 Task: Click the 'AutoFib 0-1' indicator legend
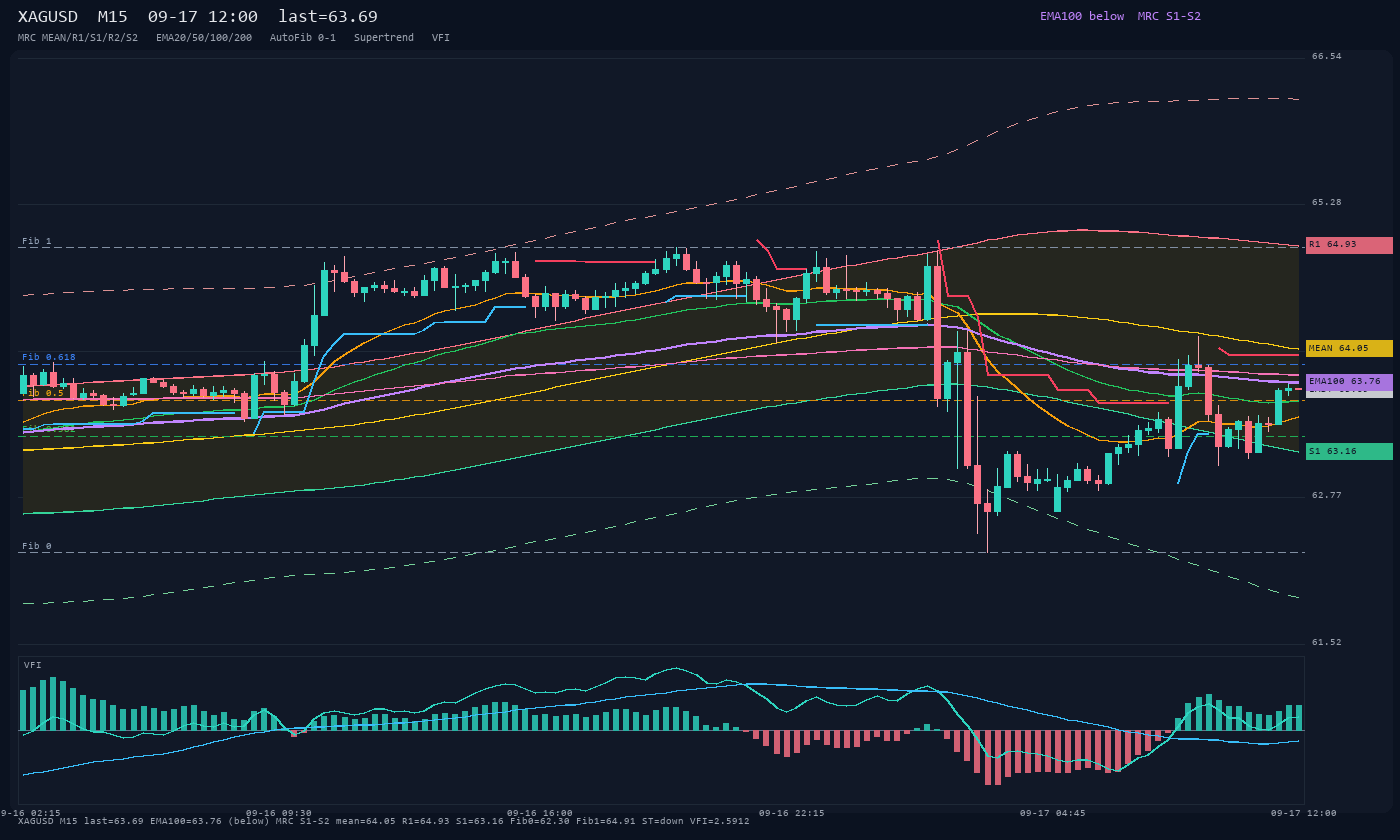[303, 38]
